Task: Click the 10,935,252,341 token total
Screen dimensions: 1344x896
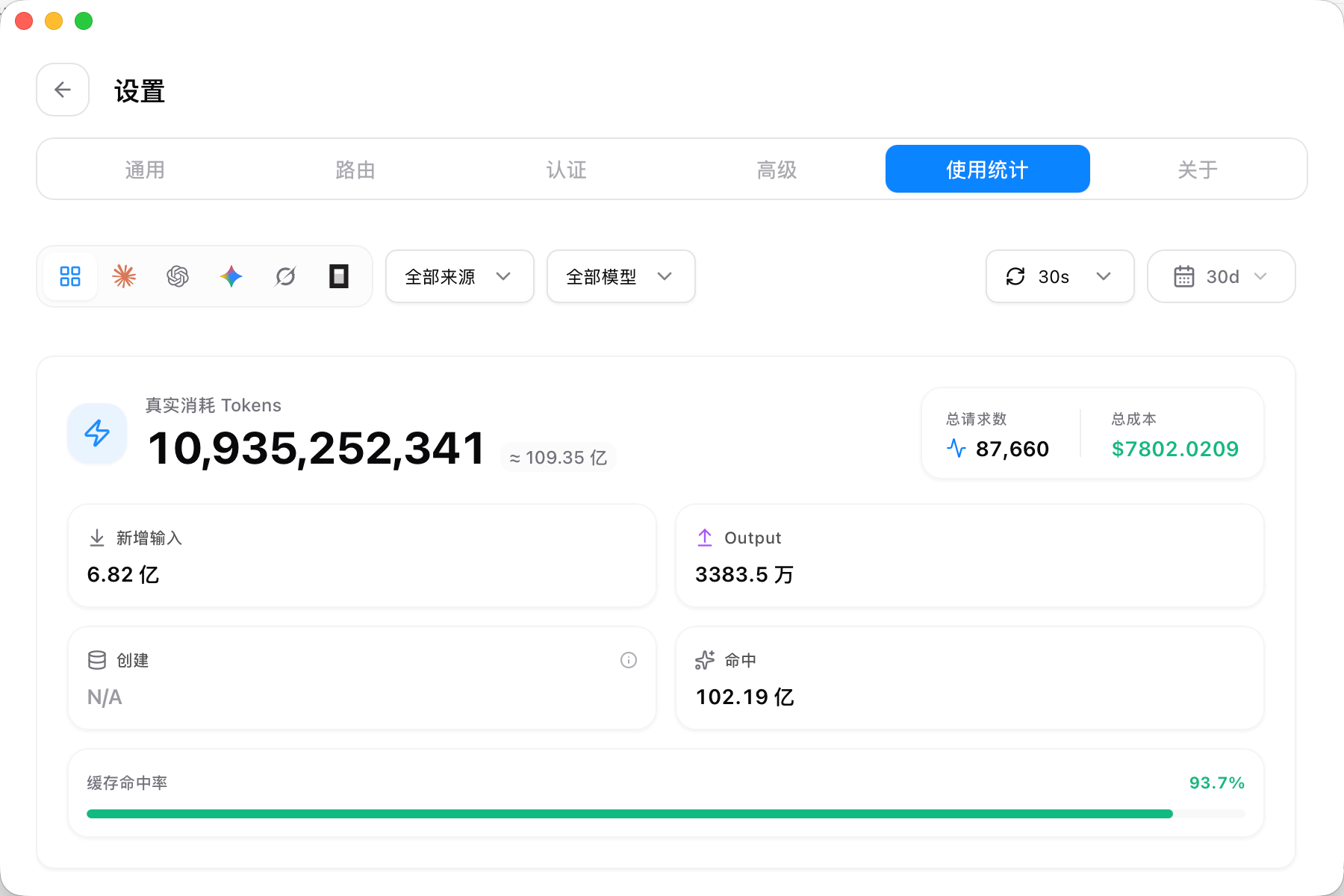Action: [x=317, y=448]
